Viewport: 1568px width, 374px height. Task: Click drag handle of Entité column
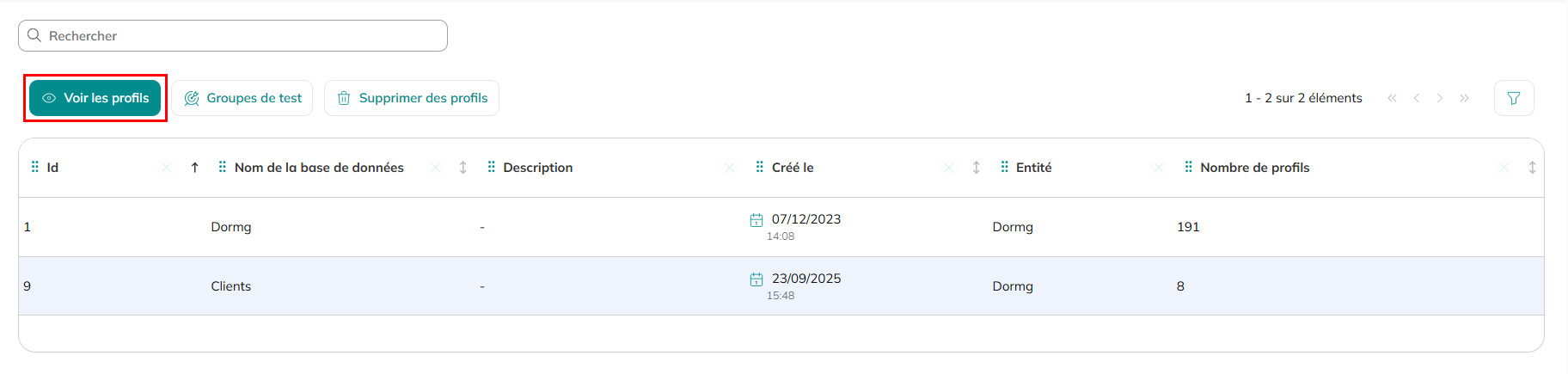point(1005,167)
